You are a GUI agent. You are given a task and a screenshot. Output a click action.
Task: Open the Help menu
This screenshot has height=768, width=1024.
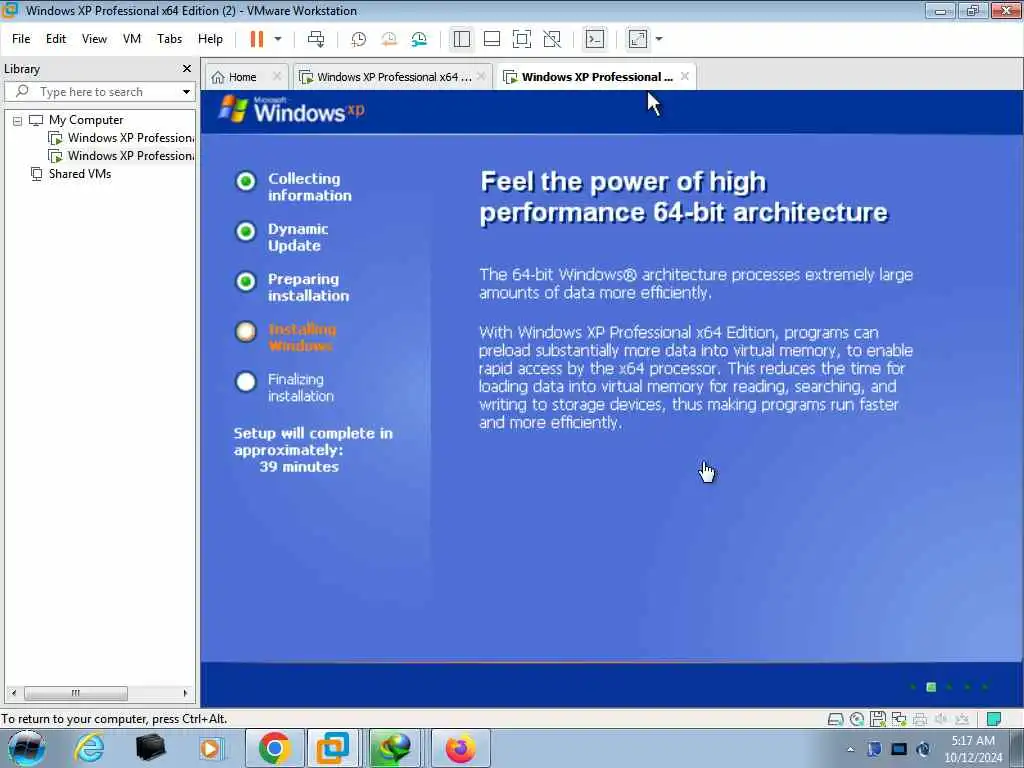210,39
